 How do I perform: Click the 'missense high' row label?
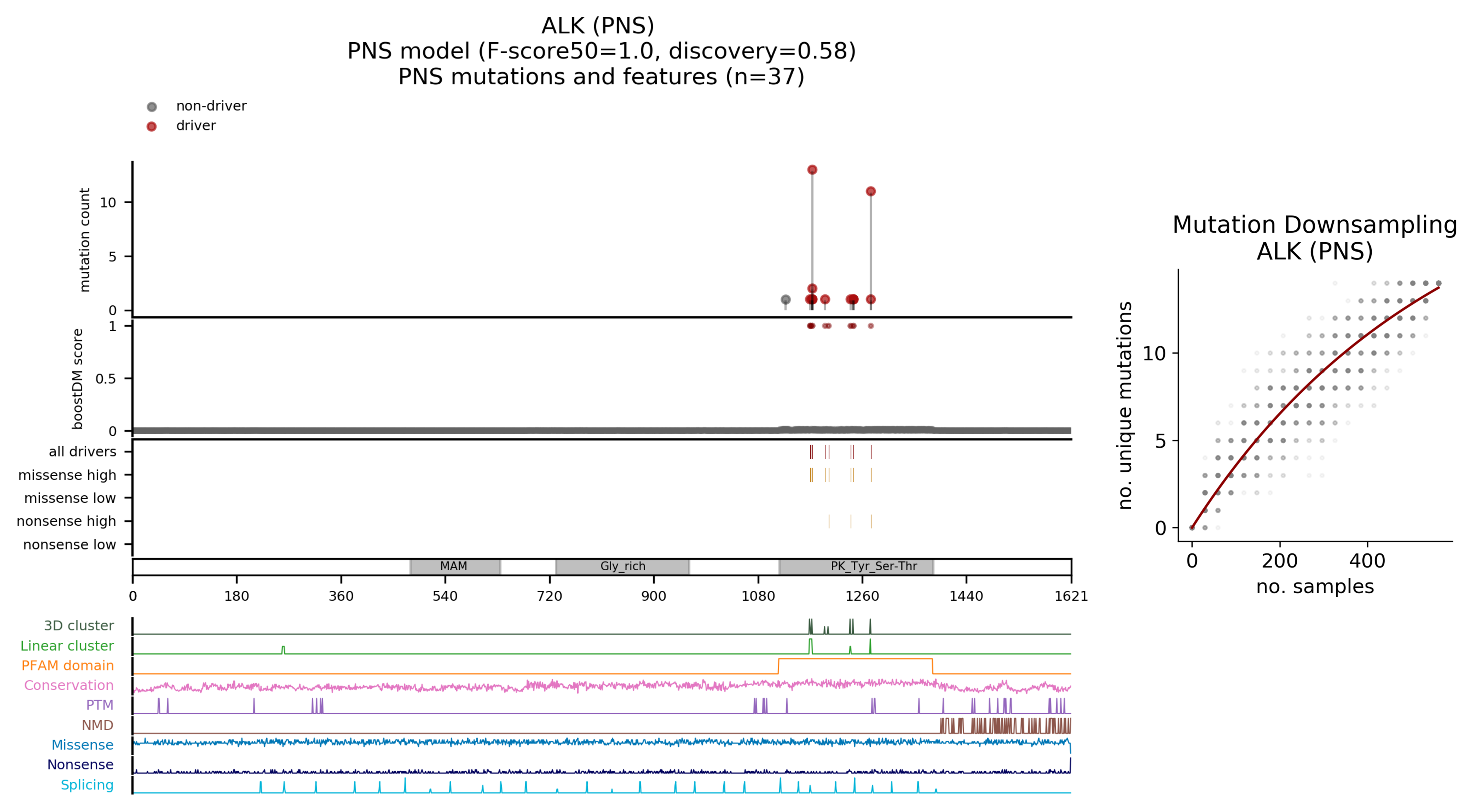tap(67, 475)
